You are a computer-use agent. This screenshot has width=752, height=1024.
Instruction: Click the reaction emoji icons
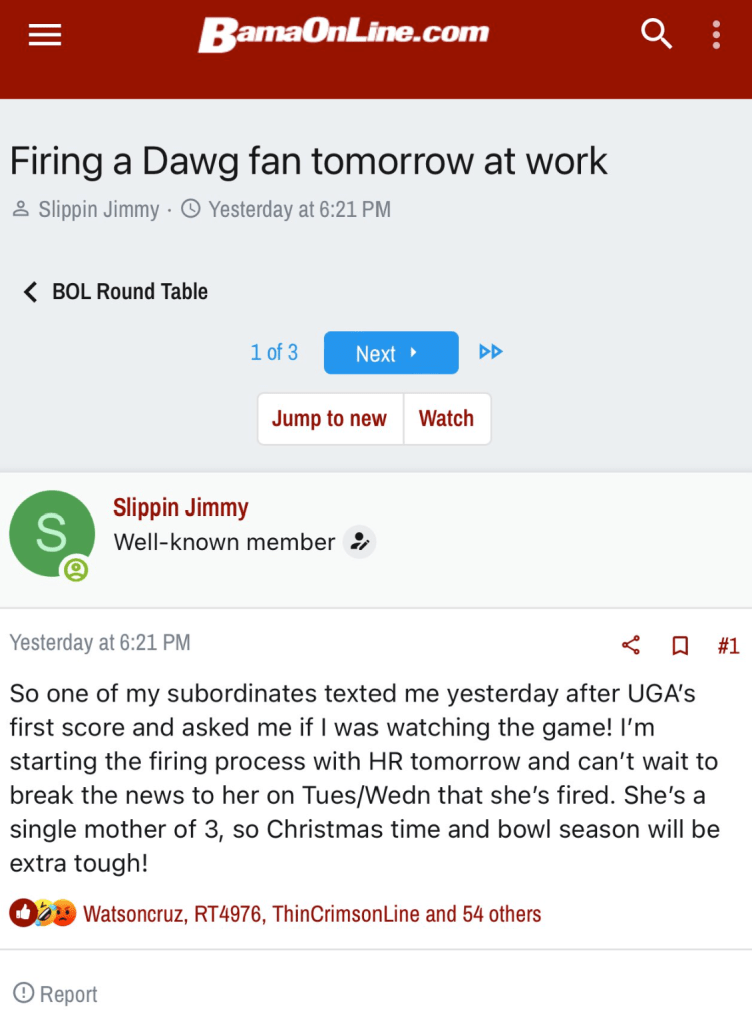(43, 913)
